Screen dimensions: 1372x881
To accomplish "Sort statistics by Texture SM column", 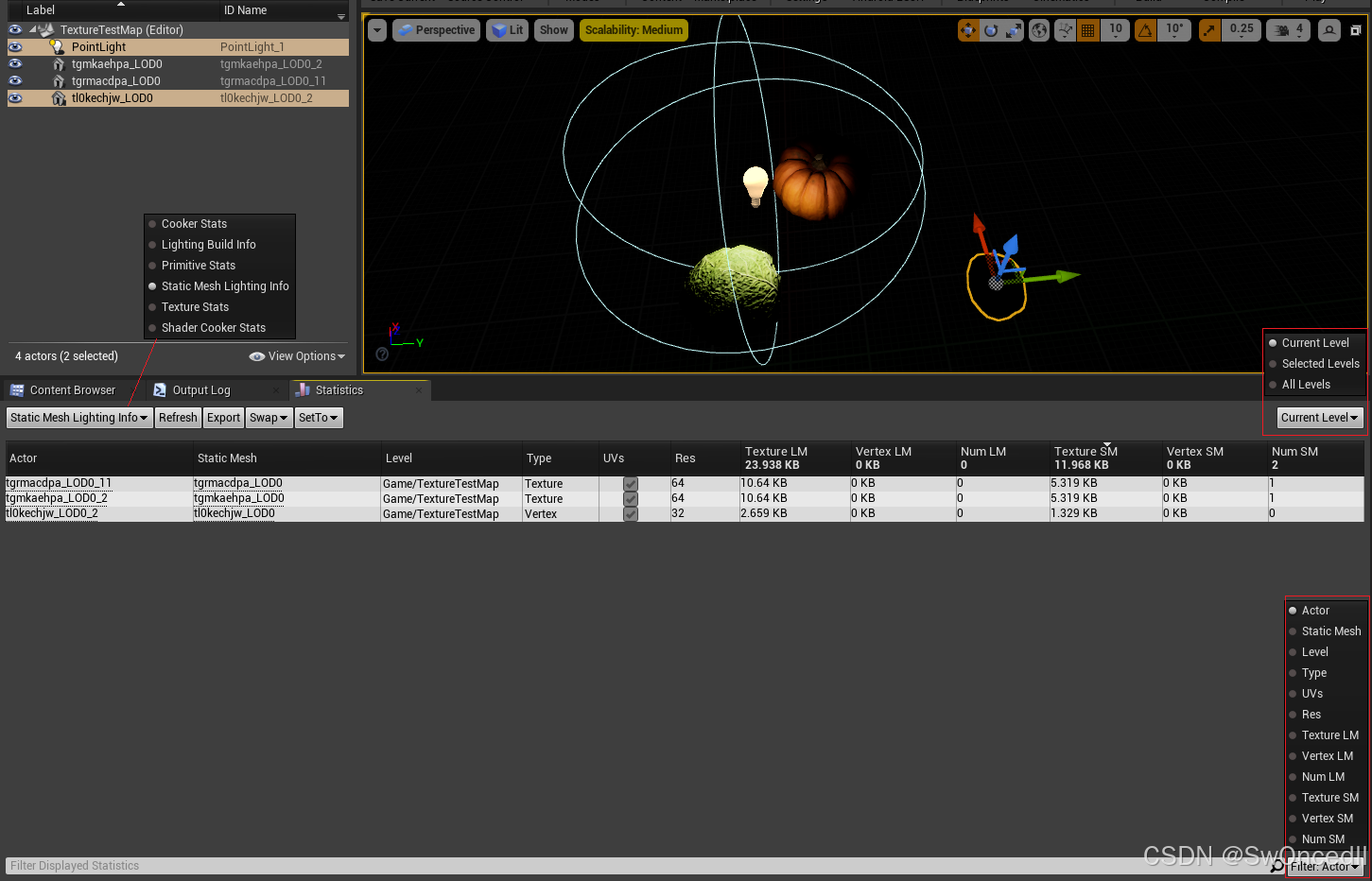I will 1105,458.
